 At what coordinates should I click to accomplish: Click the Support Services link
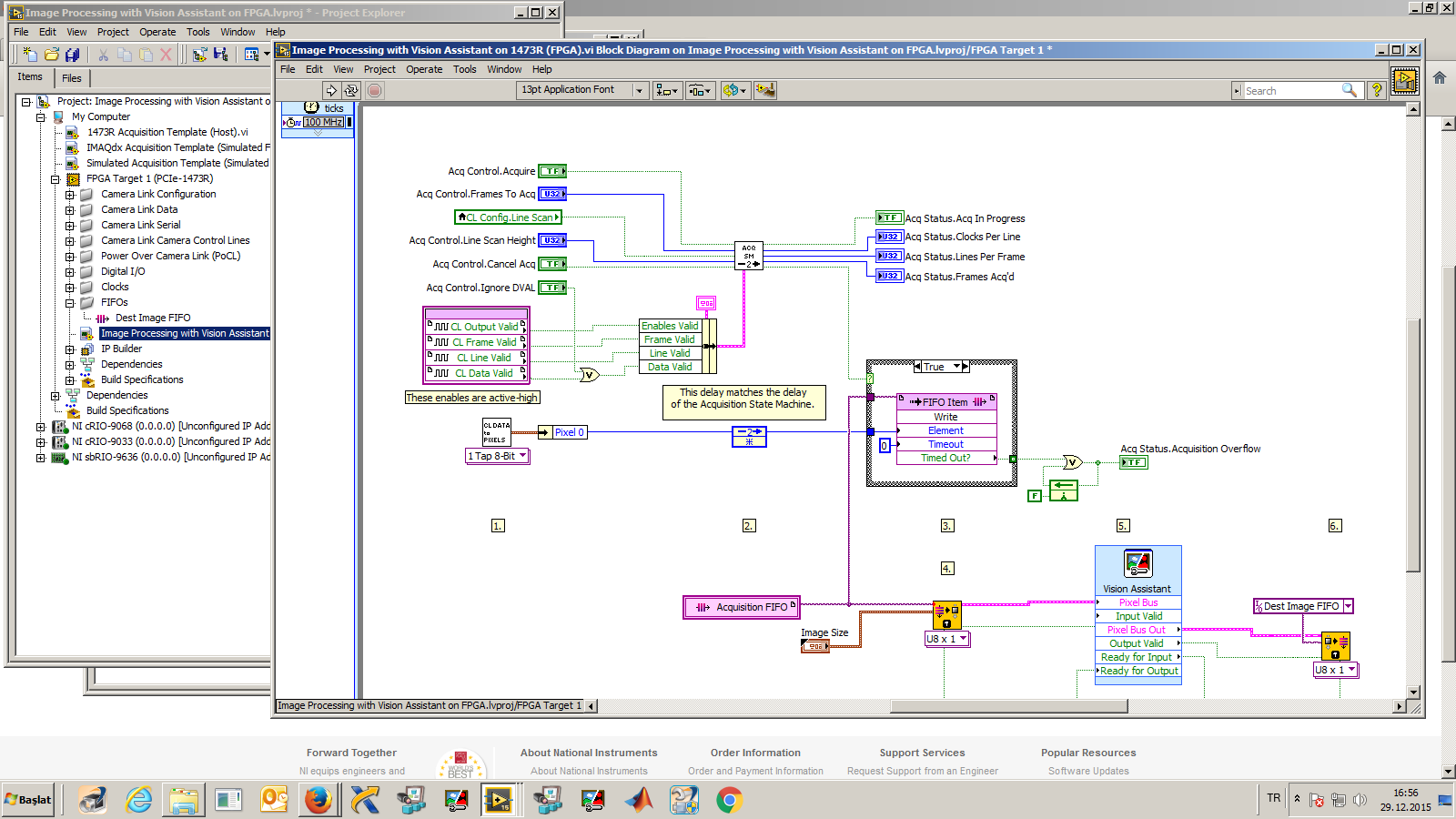[x=922, y=753]
